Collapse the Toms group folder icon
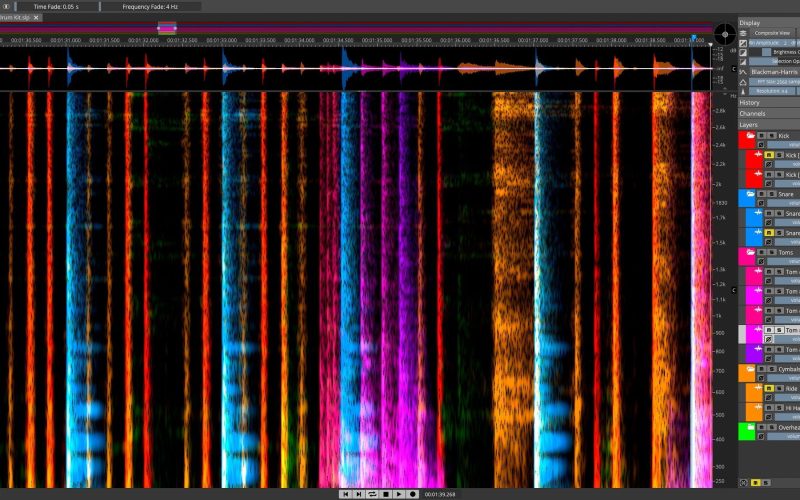 coord(750,252)
